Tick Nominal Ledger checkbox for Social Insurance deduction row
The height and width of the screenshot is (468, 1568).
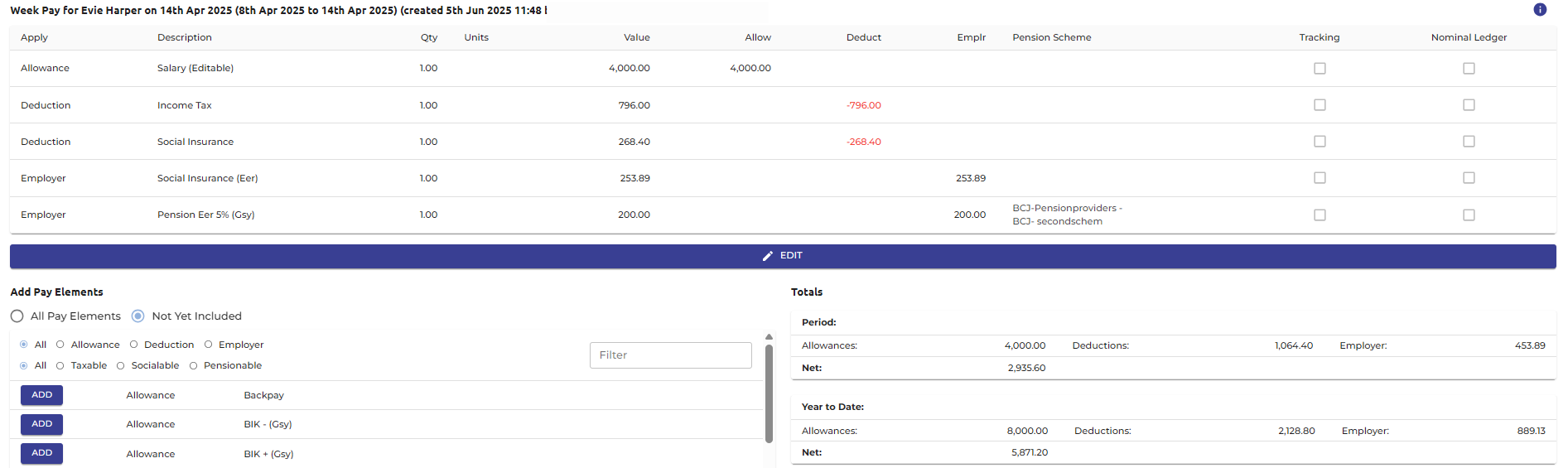pyautogui.click(x=1469, y=142)
